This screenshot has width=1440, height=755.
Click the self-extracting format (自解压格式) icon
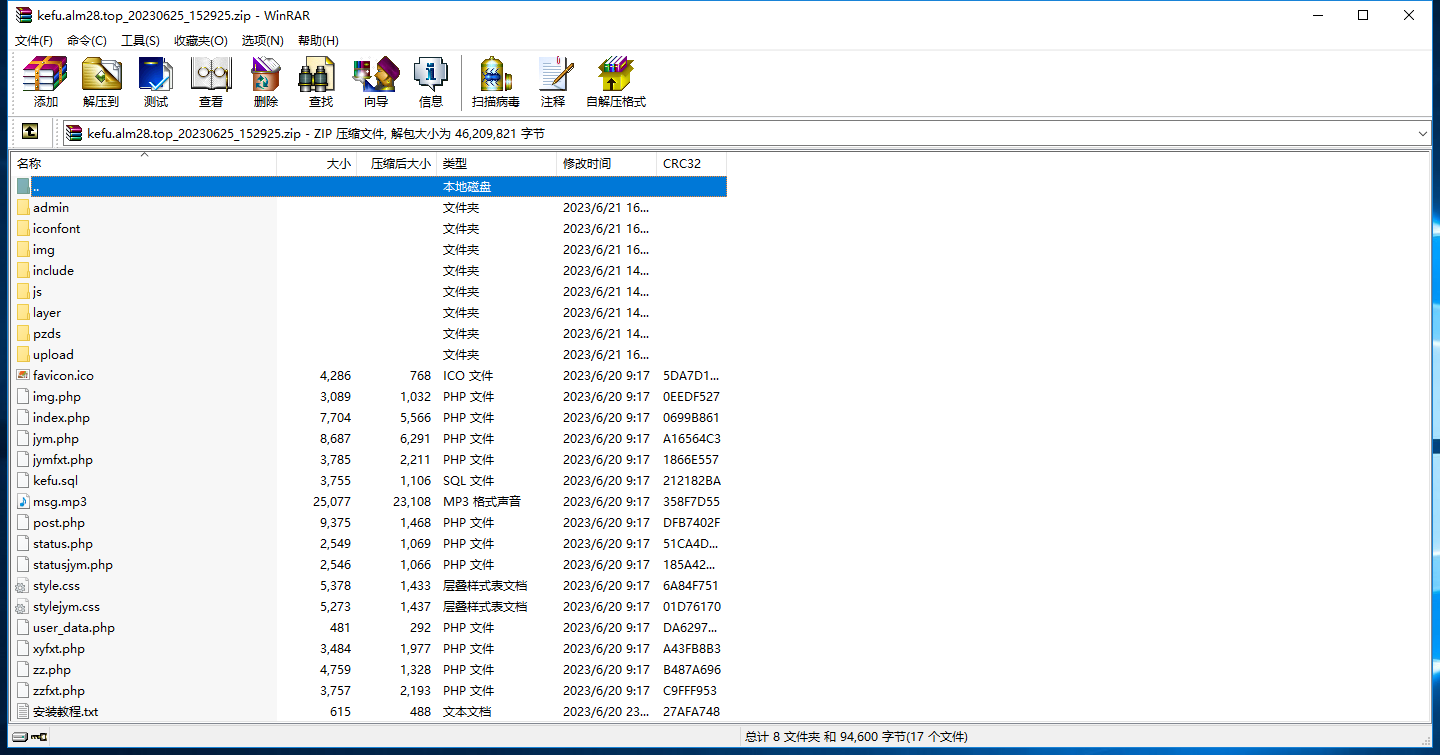click(x=615, y=82)
